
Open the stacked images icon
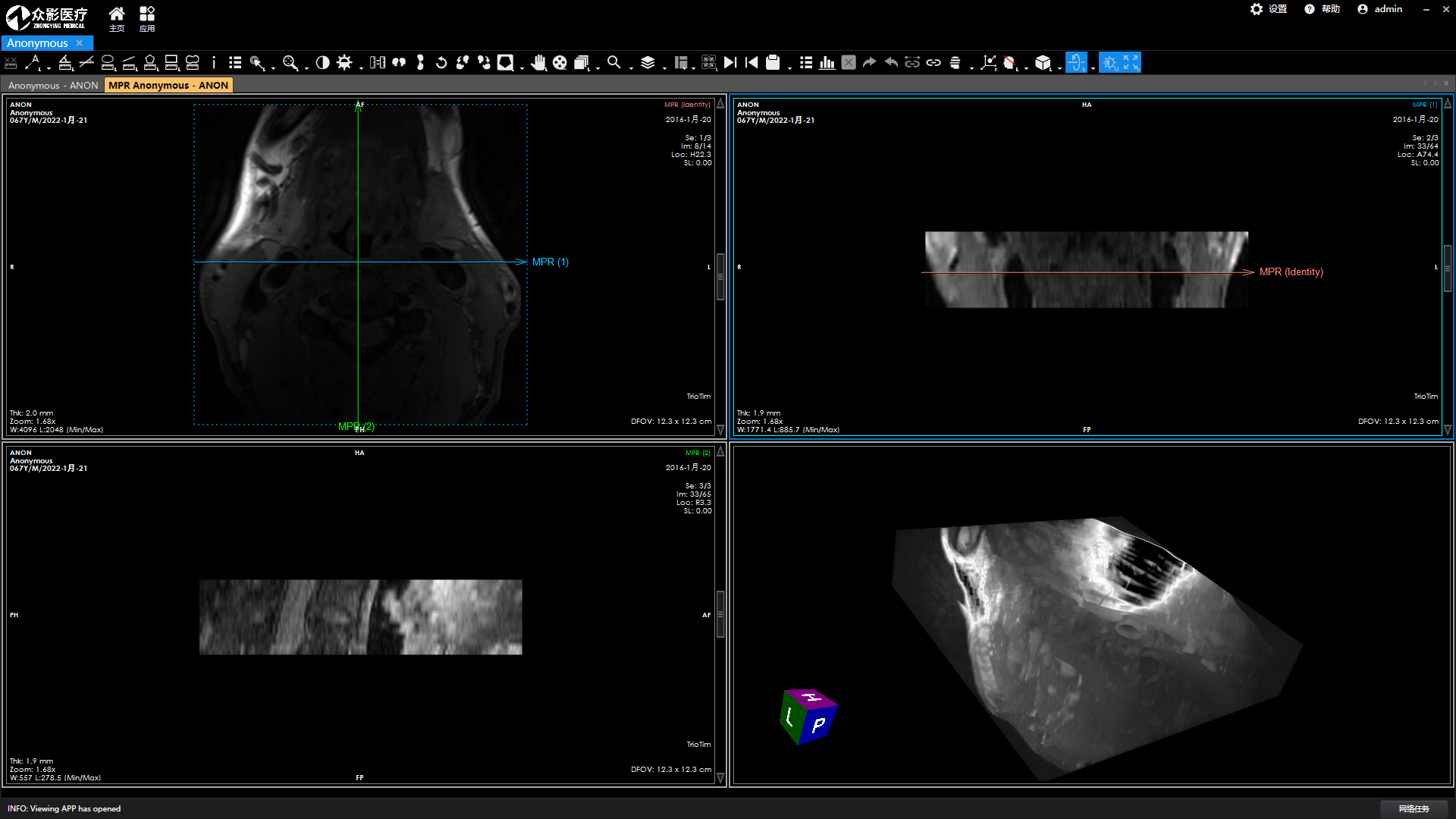pyautogui.click(x=582, y=63)
